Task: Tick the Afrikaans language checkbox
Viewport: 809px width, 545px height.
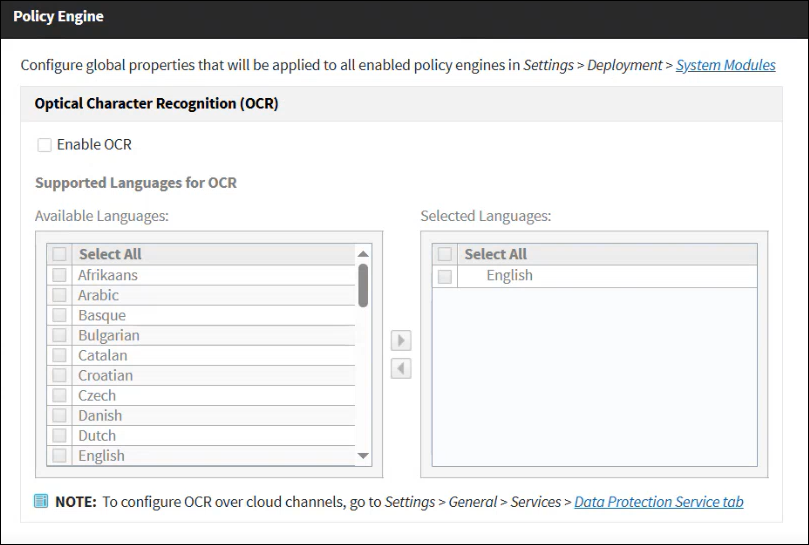Action: [60, 275]
